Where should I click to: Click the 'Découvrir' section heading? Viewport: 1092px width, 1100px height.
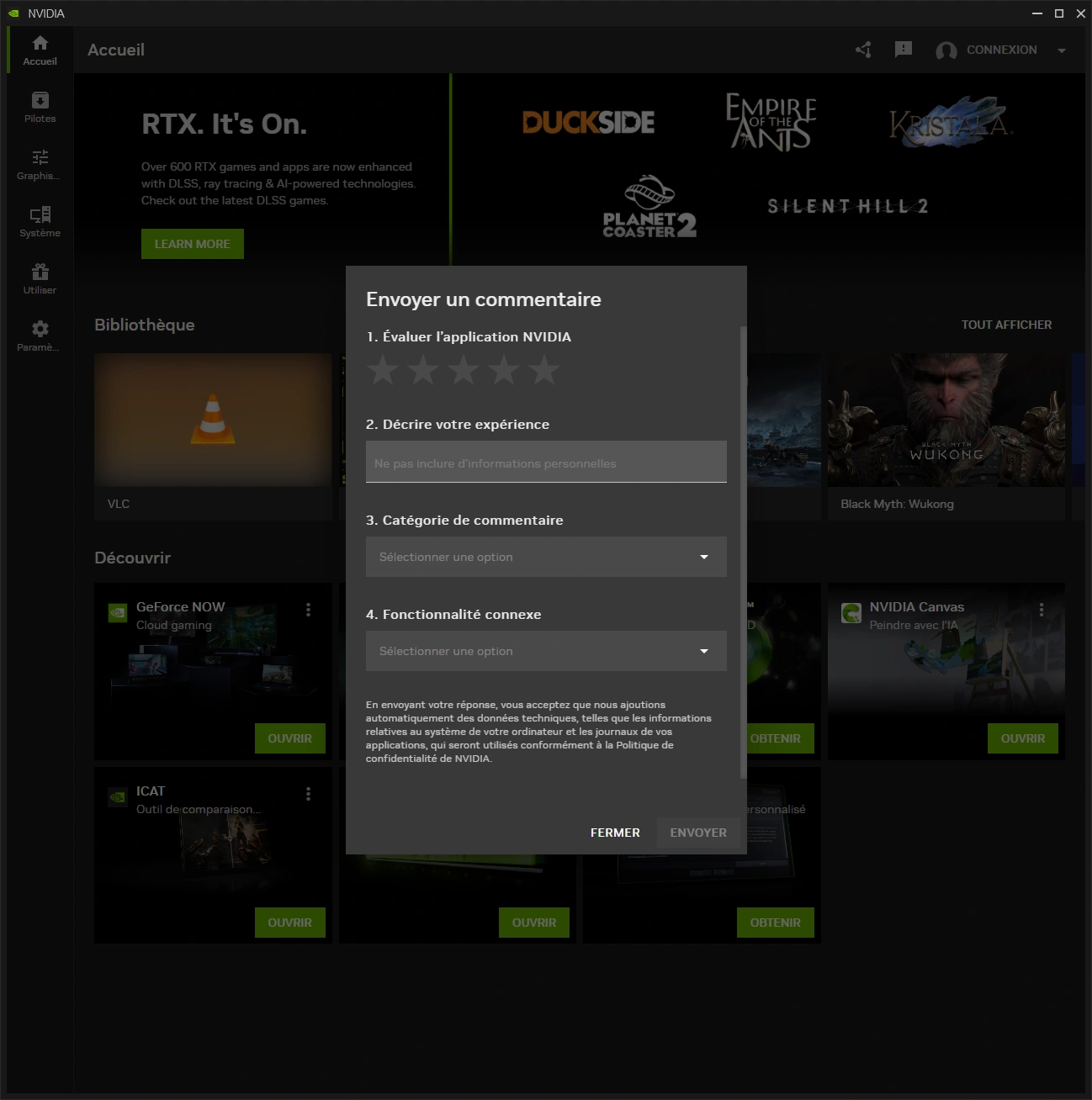coord(133,558)
